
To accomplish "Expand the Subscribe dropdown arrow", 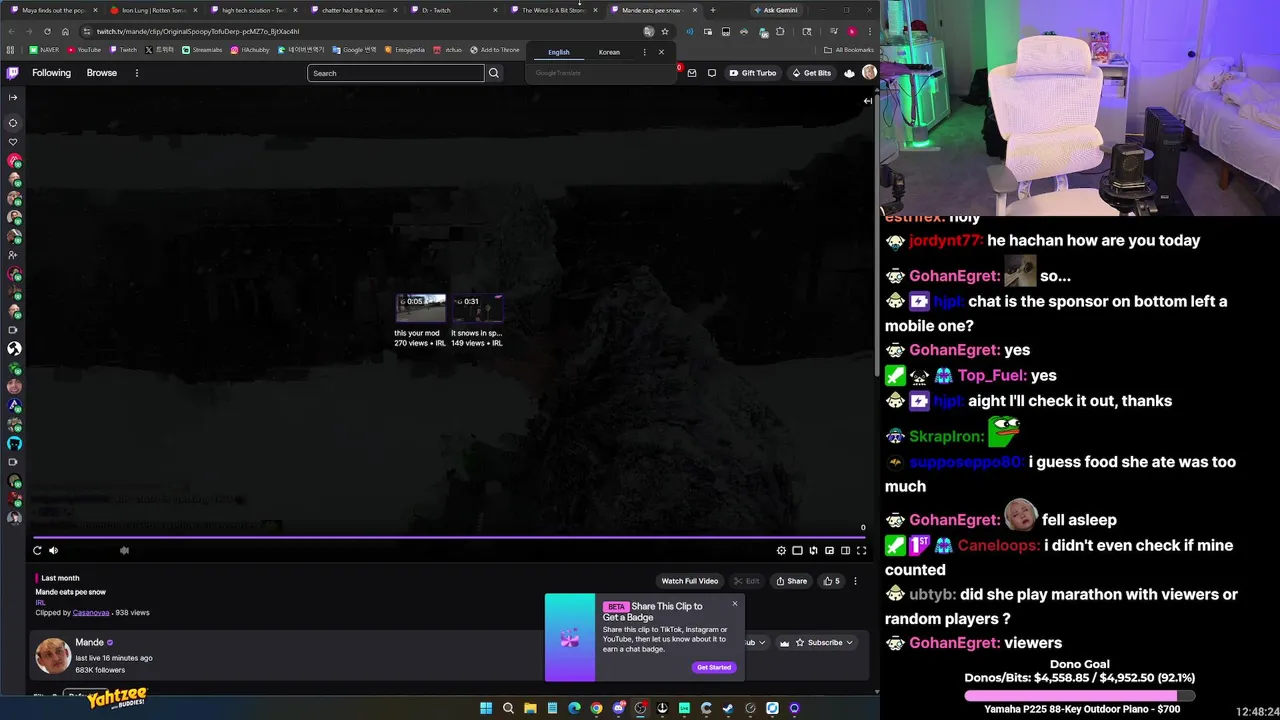I will tap(849, 643).
